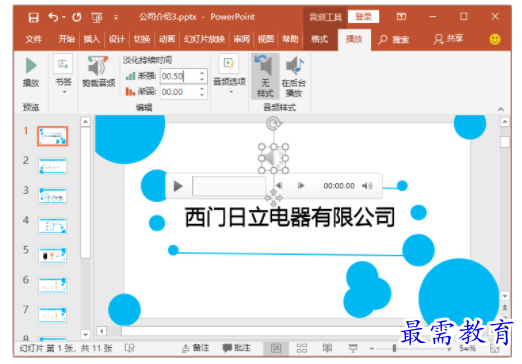Viewport: 522px width, 364px height.
Task: Switch to the audio tools 格式 tab
Action: click(x=319, y=39)
